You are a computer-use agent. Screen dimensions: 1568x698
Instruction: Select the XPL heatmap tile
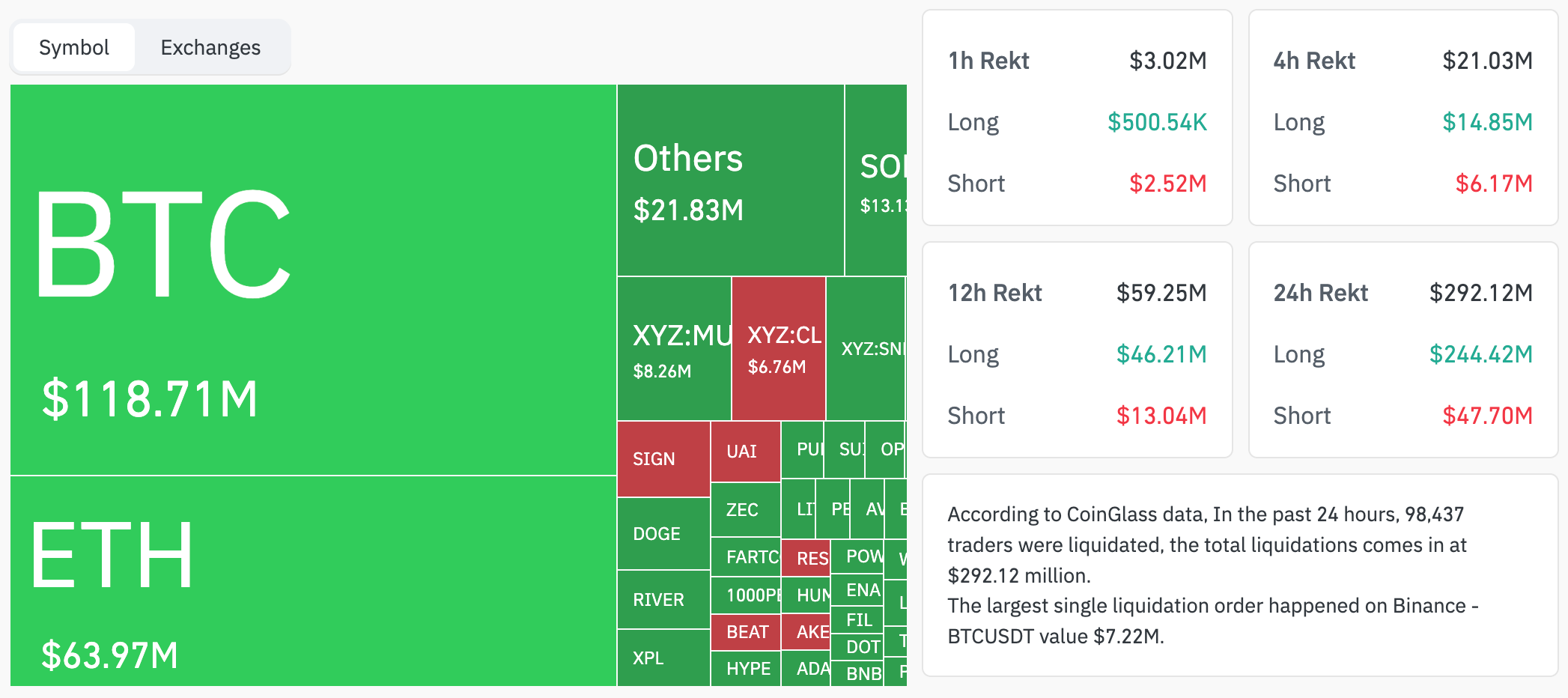pyautogui.click(x=663, y=658)
